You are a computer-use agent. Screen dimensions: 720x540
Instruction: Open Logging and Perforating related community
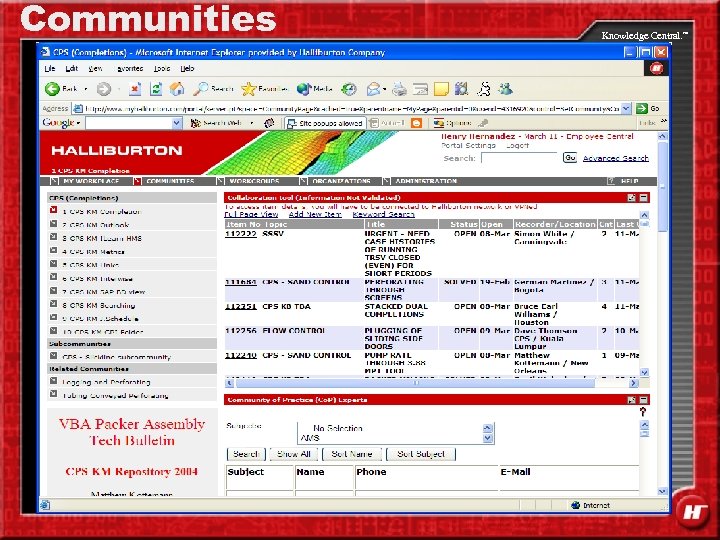[x=106, y=382]
